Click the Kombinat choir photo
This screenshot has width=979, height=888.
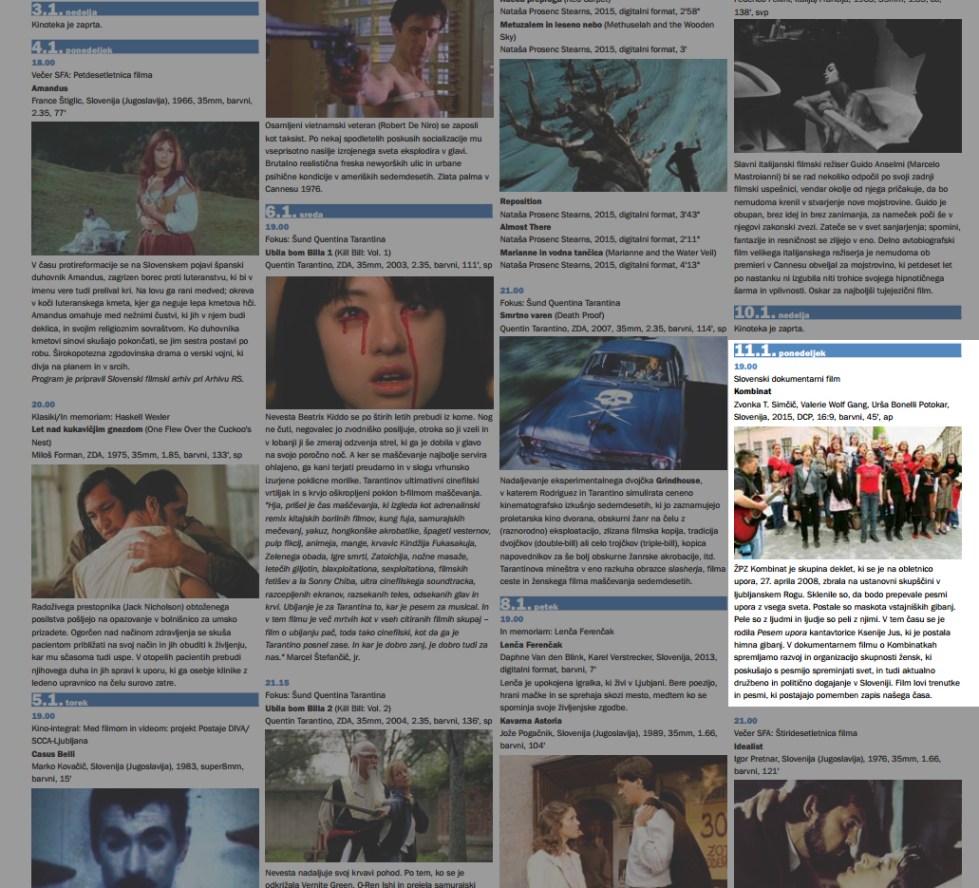(x=846, y=491)
